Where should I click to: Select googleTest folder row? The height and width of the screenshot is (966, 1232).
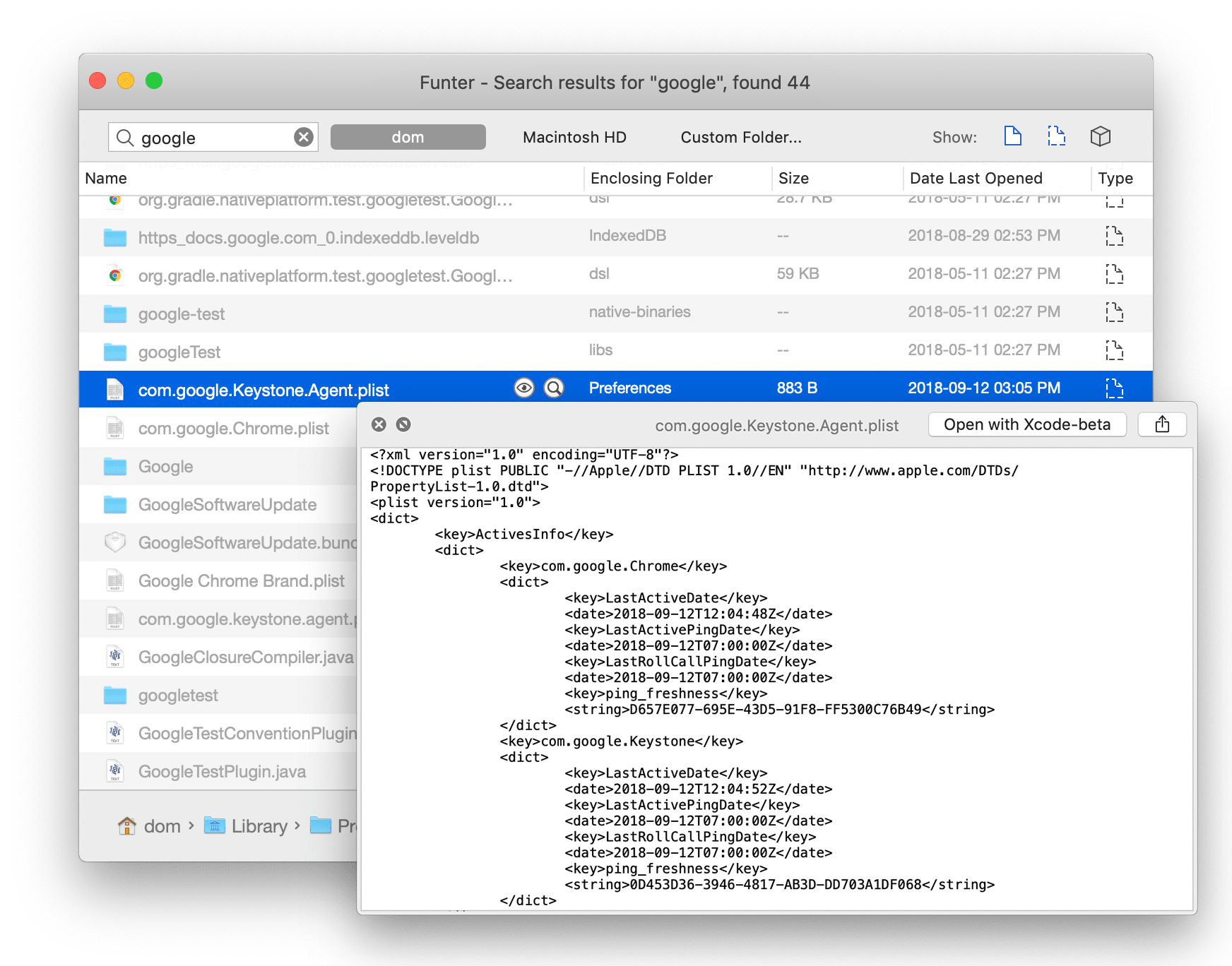click(616, 352)
